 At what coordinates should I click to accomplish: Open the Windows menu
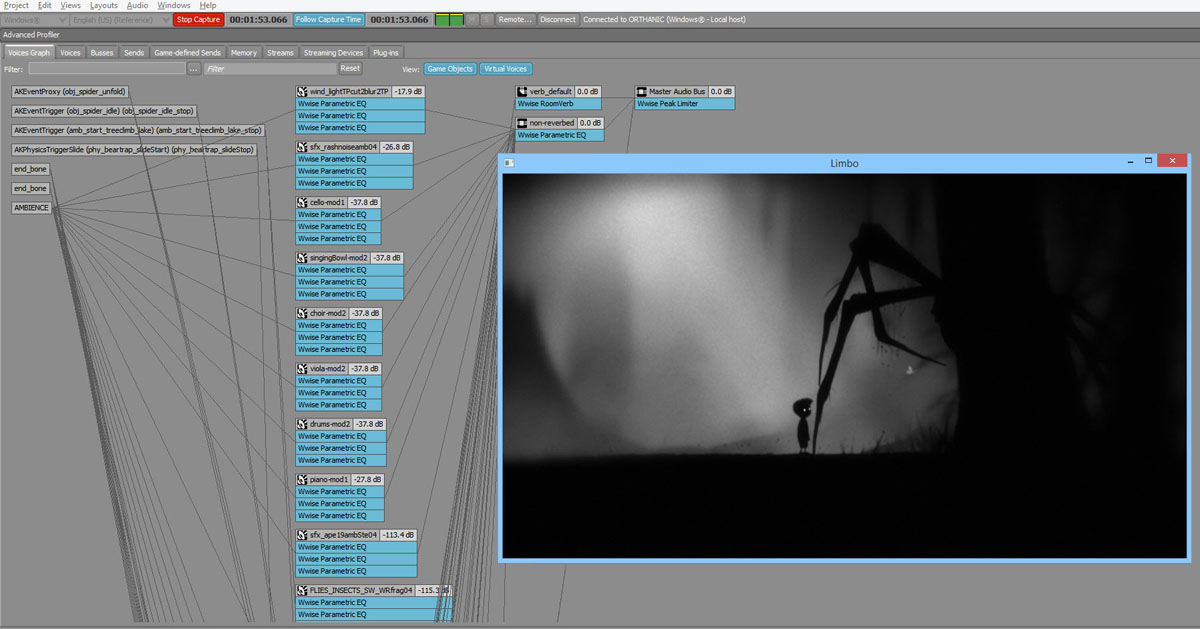pyautogui.click(x=174, y=5)
